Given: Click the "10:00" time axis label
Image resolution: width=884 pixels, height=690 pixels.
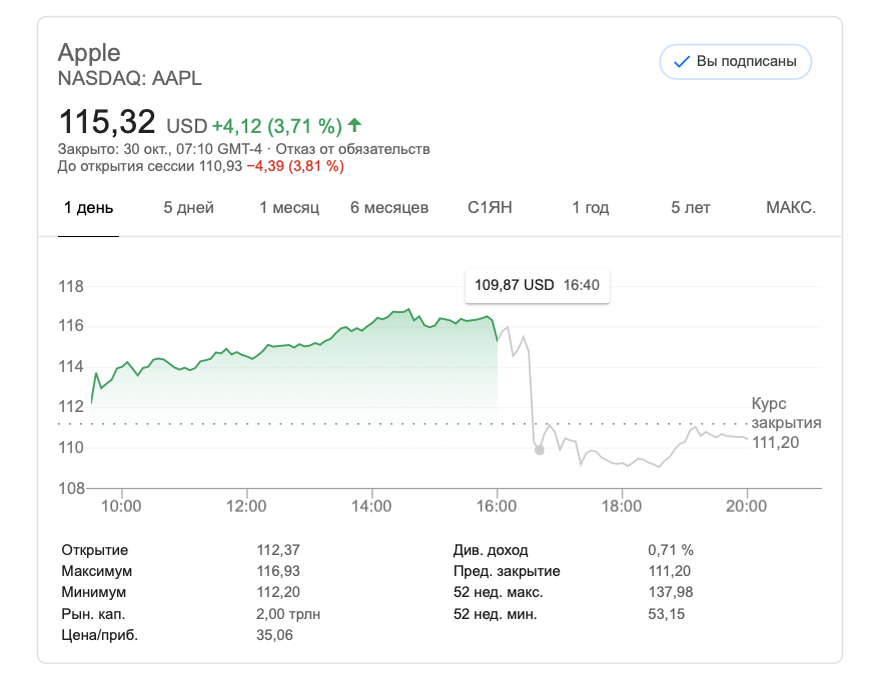Looking at the screenshot, I should 121,506.
